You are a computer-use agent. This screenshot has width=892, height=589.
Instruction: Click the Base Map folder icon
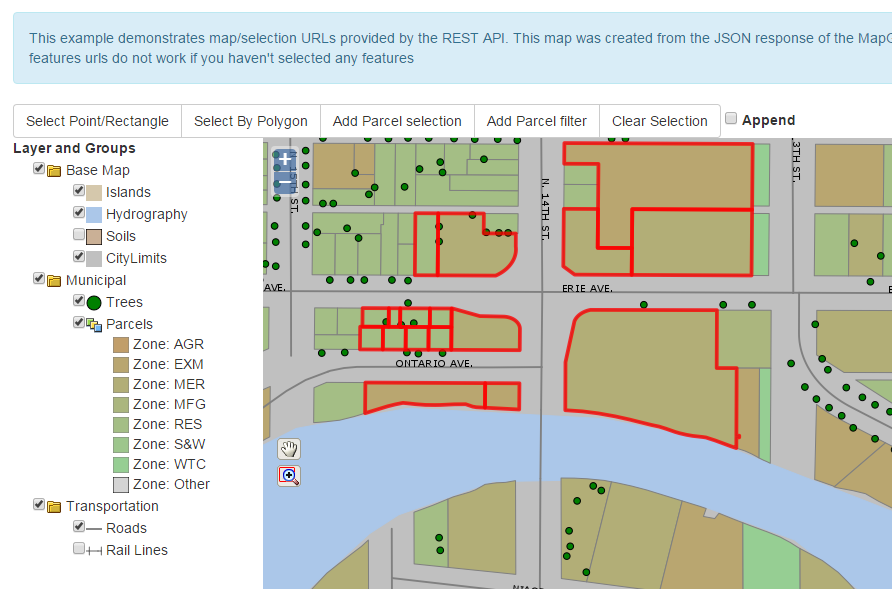click(x=55, y=170)
